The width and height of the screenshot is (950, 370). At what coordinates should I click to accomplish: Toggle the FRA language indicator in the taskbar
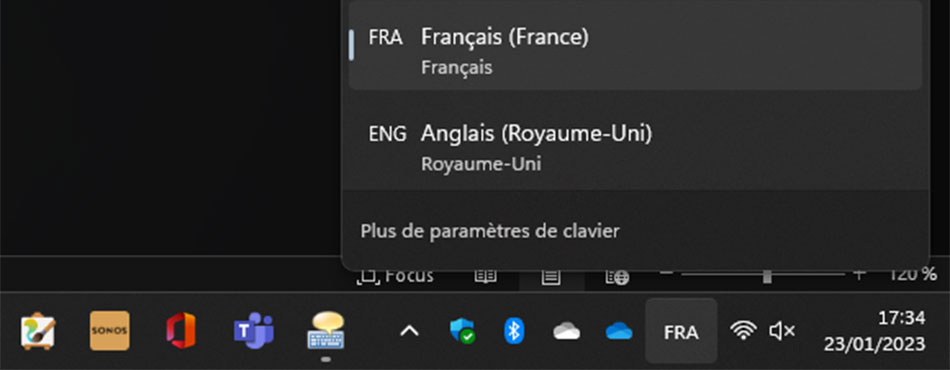click(x=681, y=332)
